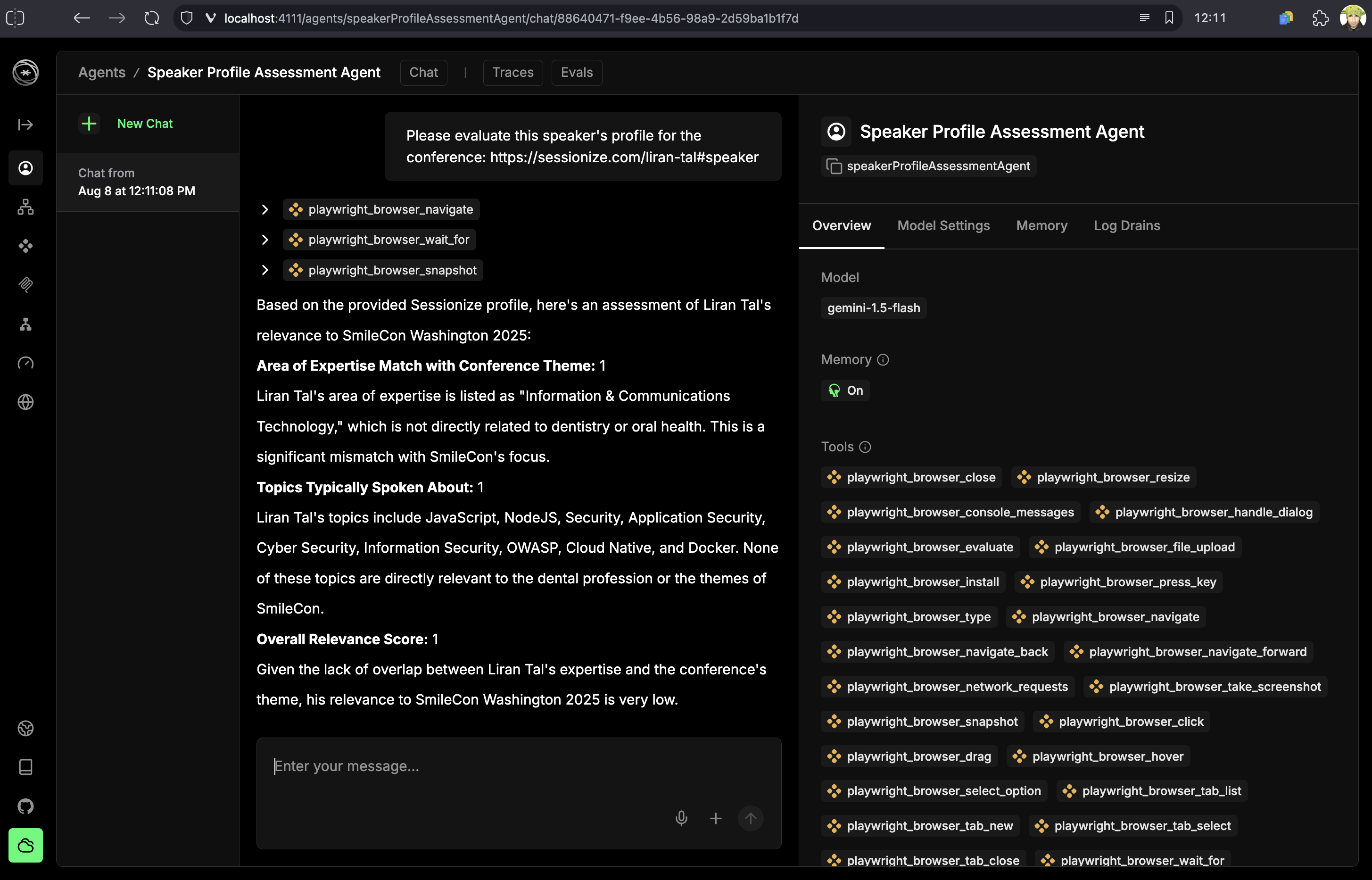Click the green cloud icon in sidebar
The image size is (1372, 880).
tap(26, 845)
